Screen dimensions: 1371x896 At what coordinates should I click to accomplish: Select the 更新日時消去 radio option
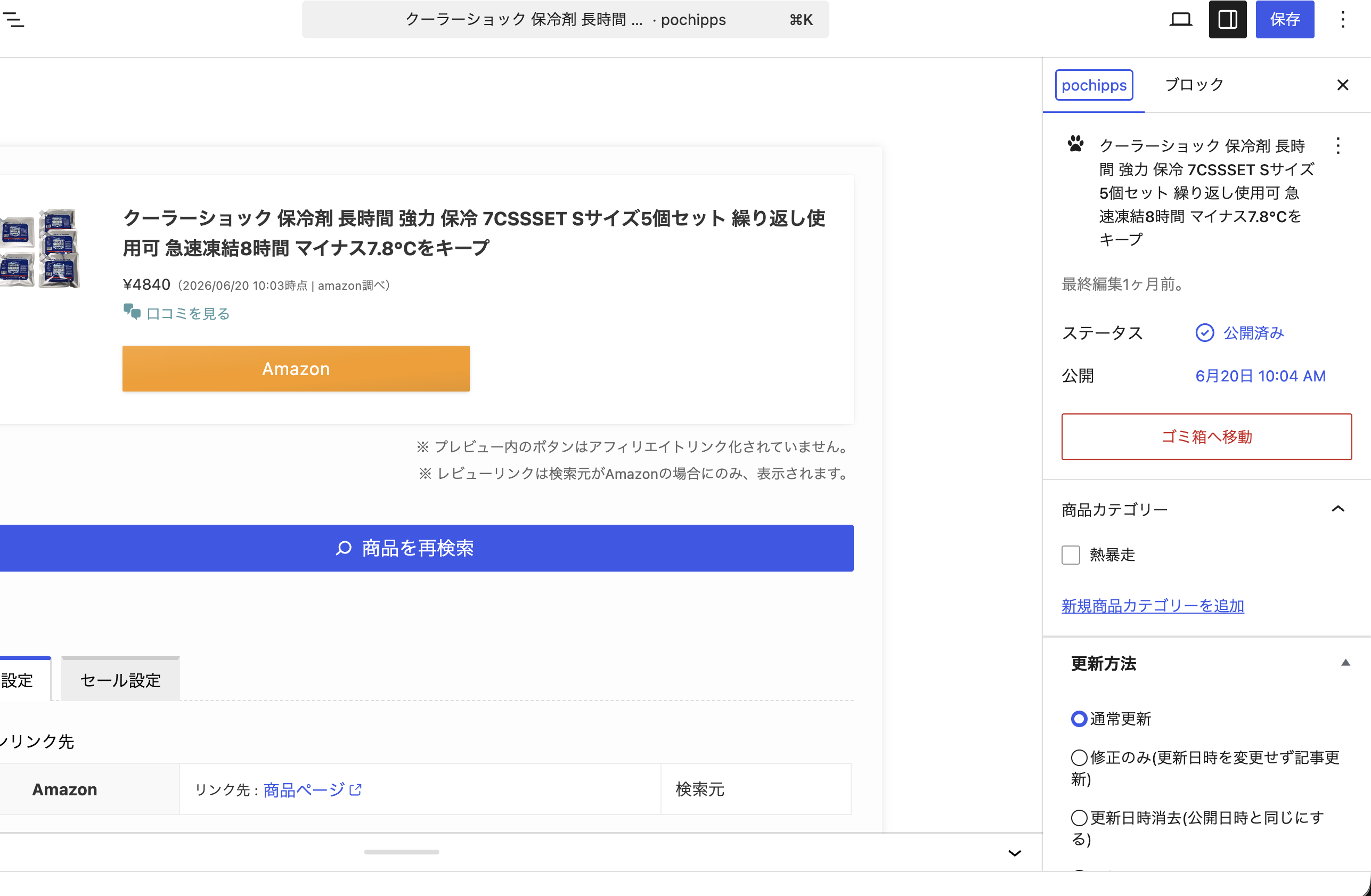pos(1079,818)
